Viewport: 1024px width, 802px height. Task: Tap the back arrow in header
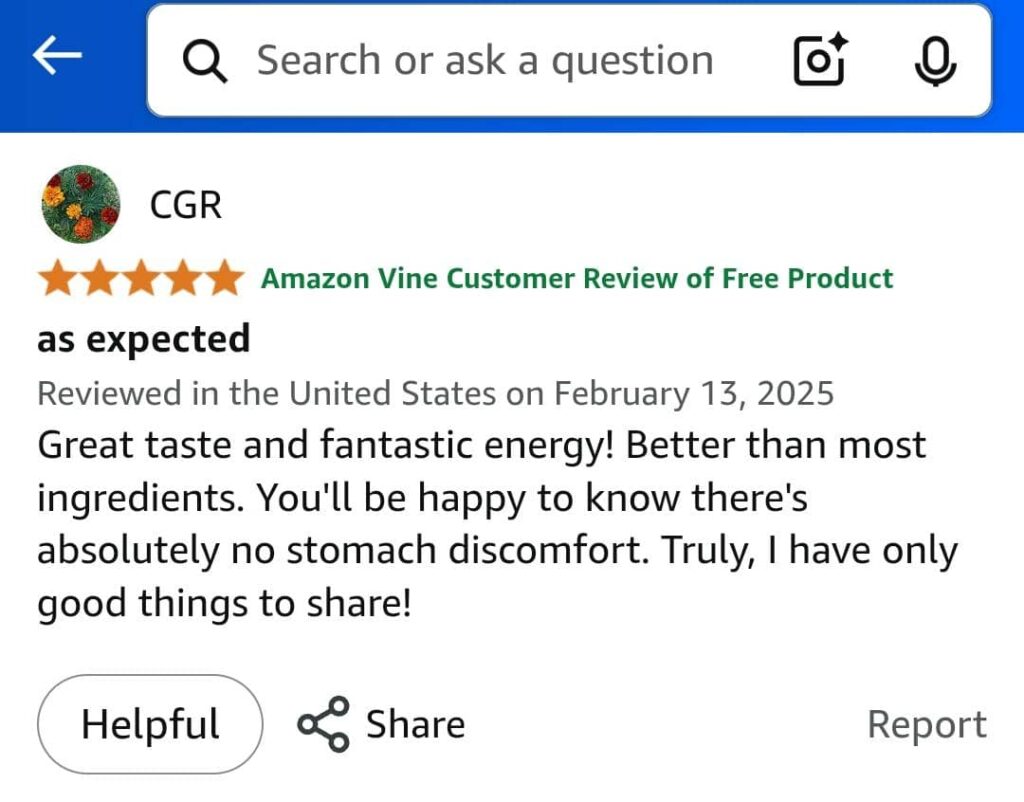coord(57,57)
